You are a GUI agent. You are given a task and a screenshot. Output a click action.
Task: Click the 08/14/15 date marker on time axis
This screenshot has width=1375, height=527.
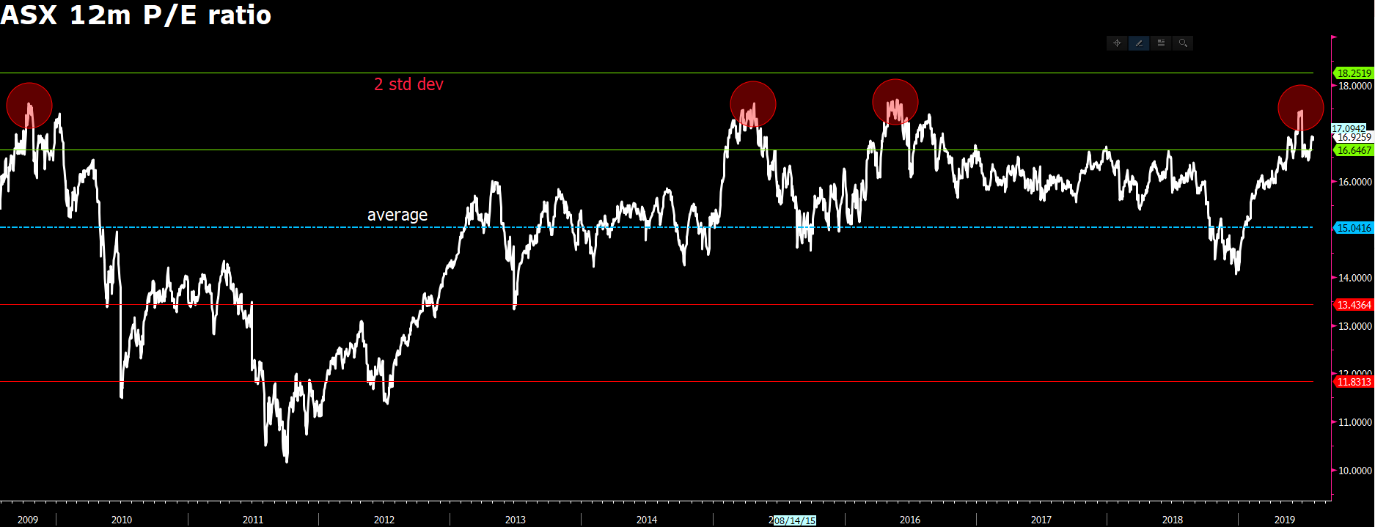pos(796,521)
